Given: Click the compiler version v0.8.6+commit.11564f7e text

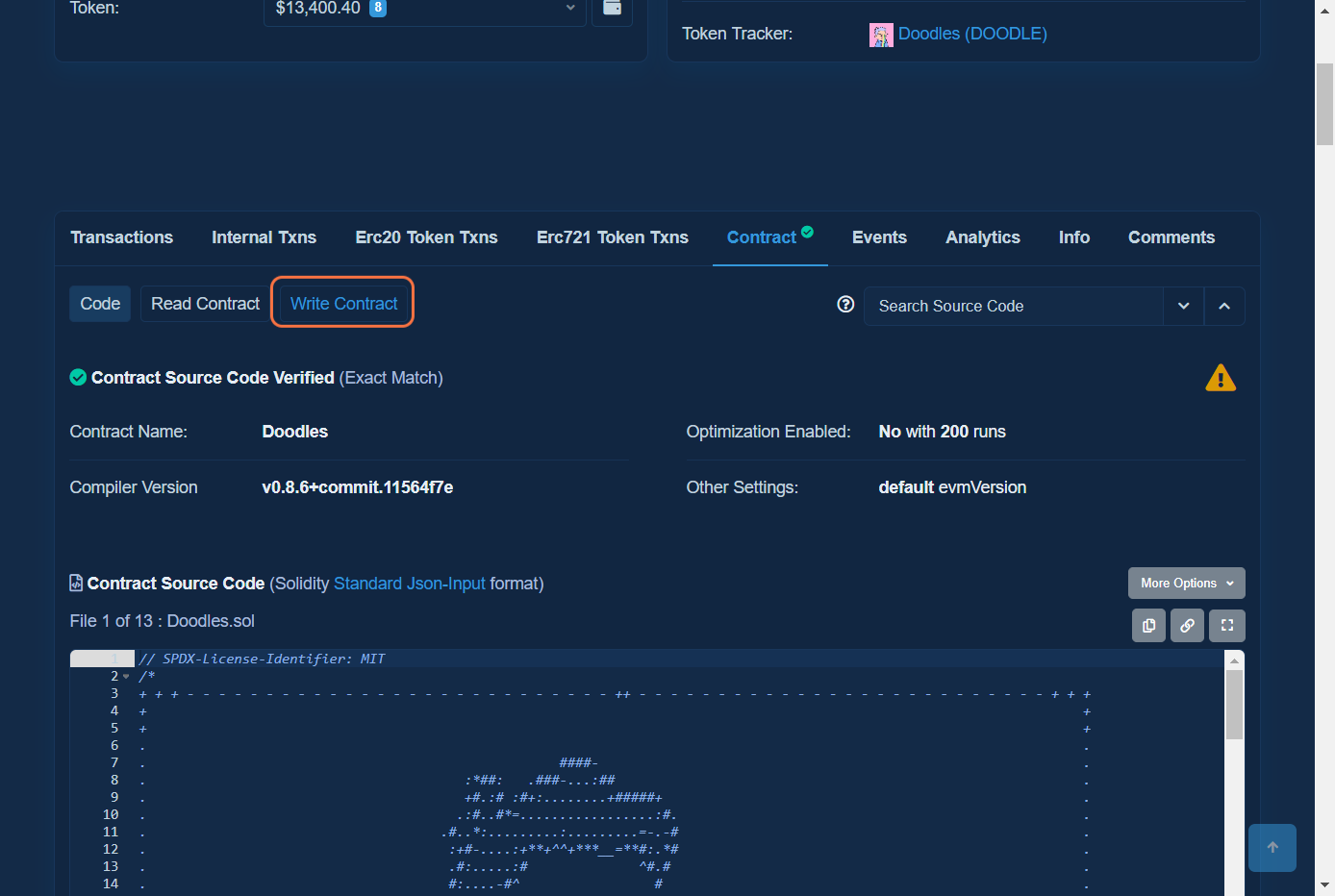Looking at the screenshot, I should click(357, 487).
